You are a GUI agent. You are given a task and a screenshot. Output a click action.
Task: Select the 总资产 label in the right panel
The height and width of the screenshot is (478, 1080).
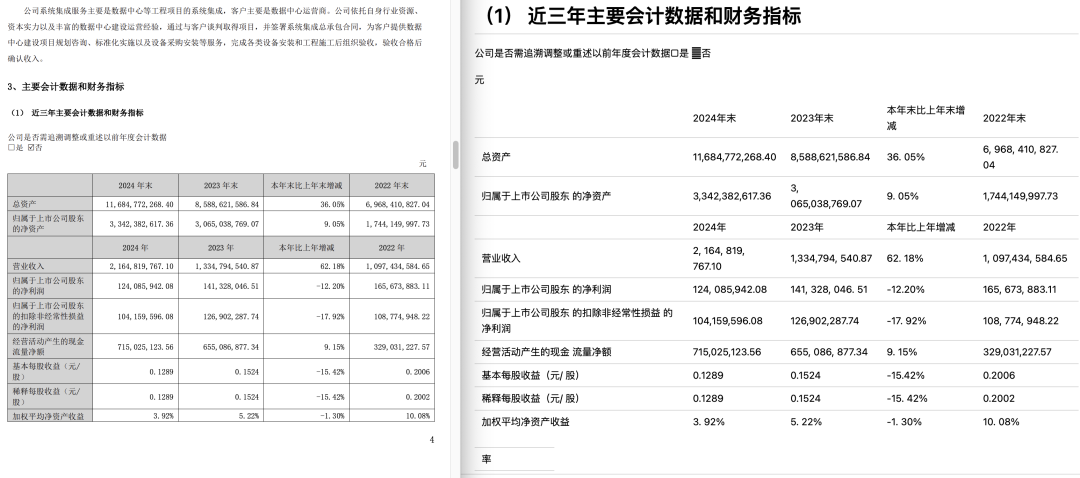(496, 157)
